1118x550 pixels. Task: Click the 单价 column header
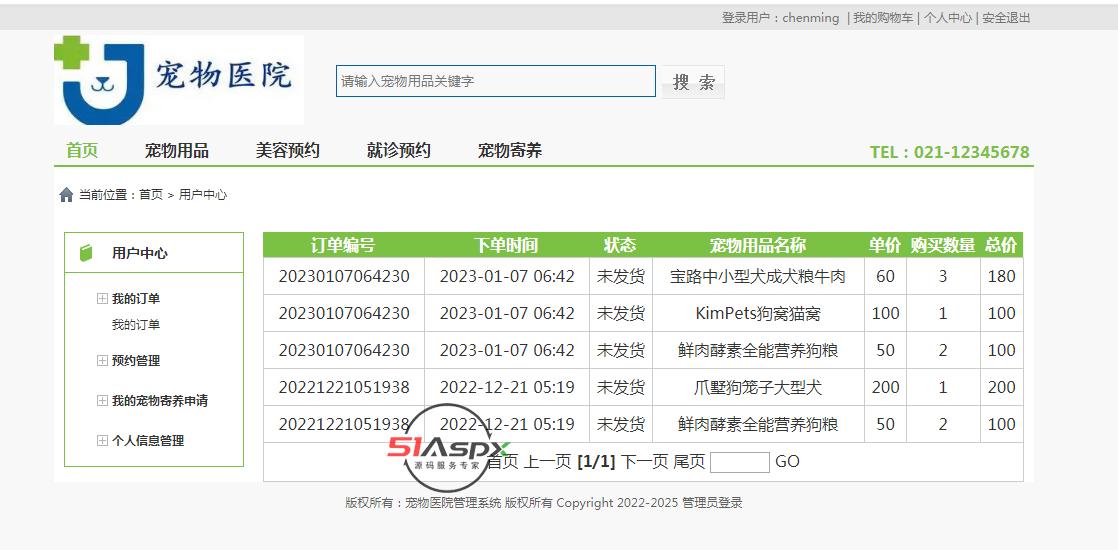(x=885, y=245)
